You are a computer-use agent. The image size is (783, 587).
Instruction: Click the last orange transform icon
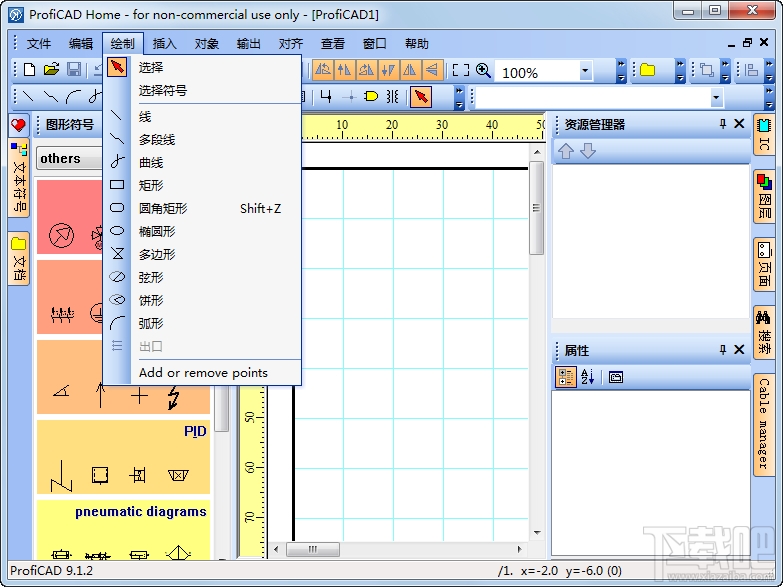432,70
